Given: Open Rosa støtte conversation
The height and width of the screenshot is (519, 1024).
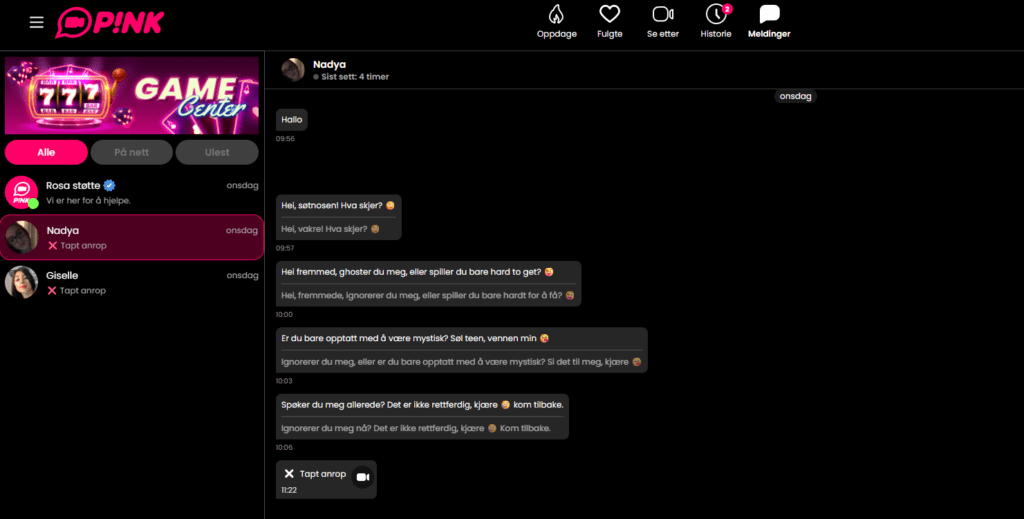Looking at the screenshot, I should point(132,193).
